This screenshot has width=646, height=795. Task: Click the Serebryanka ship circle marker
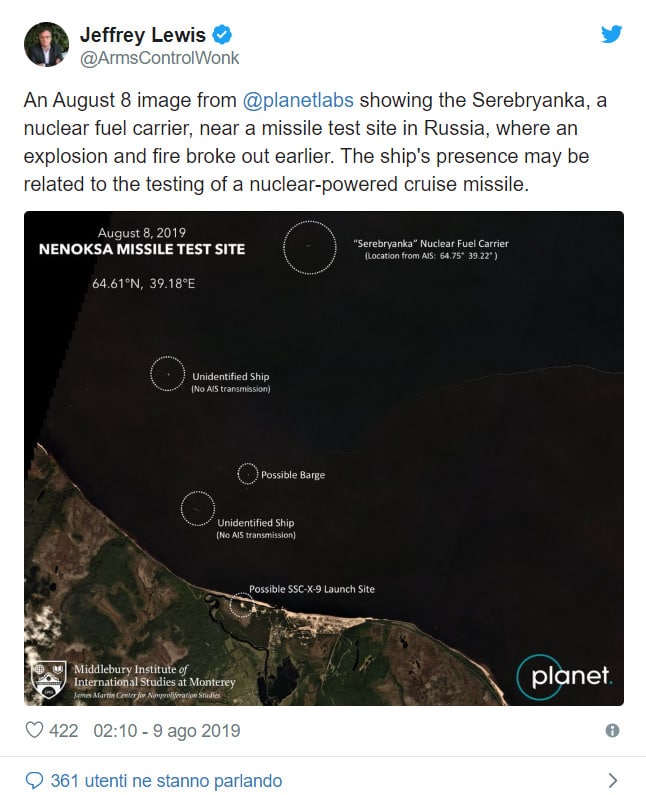309,247
